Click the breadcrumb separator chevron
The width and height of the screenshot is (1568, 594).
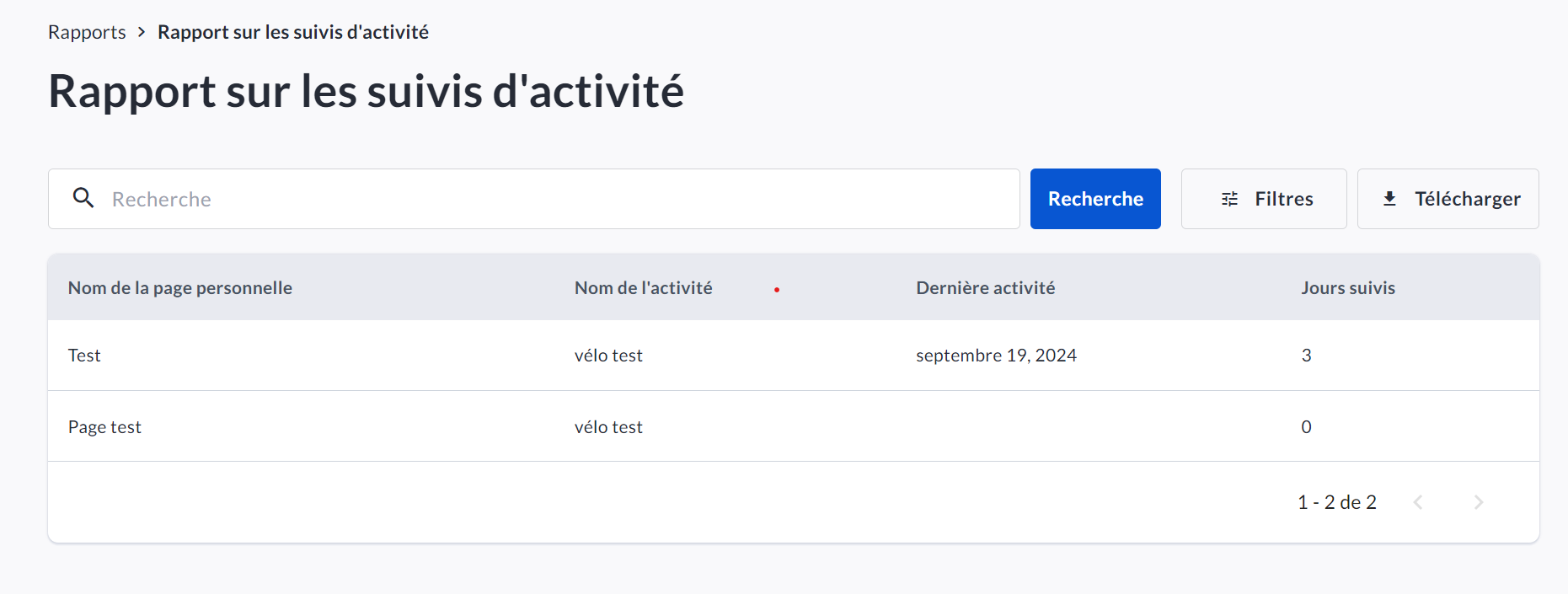[142, 32]
